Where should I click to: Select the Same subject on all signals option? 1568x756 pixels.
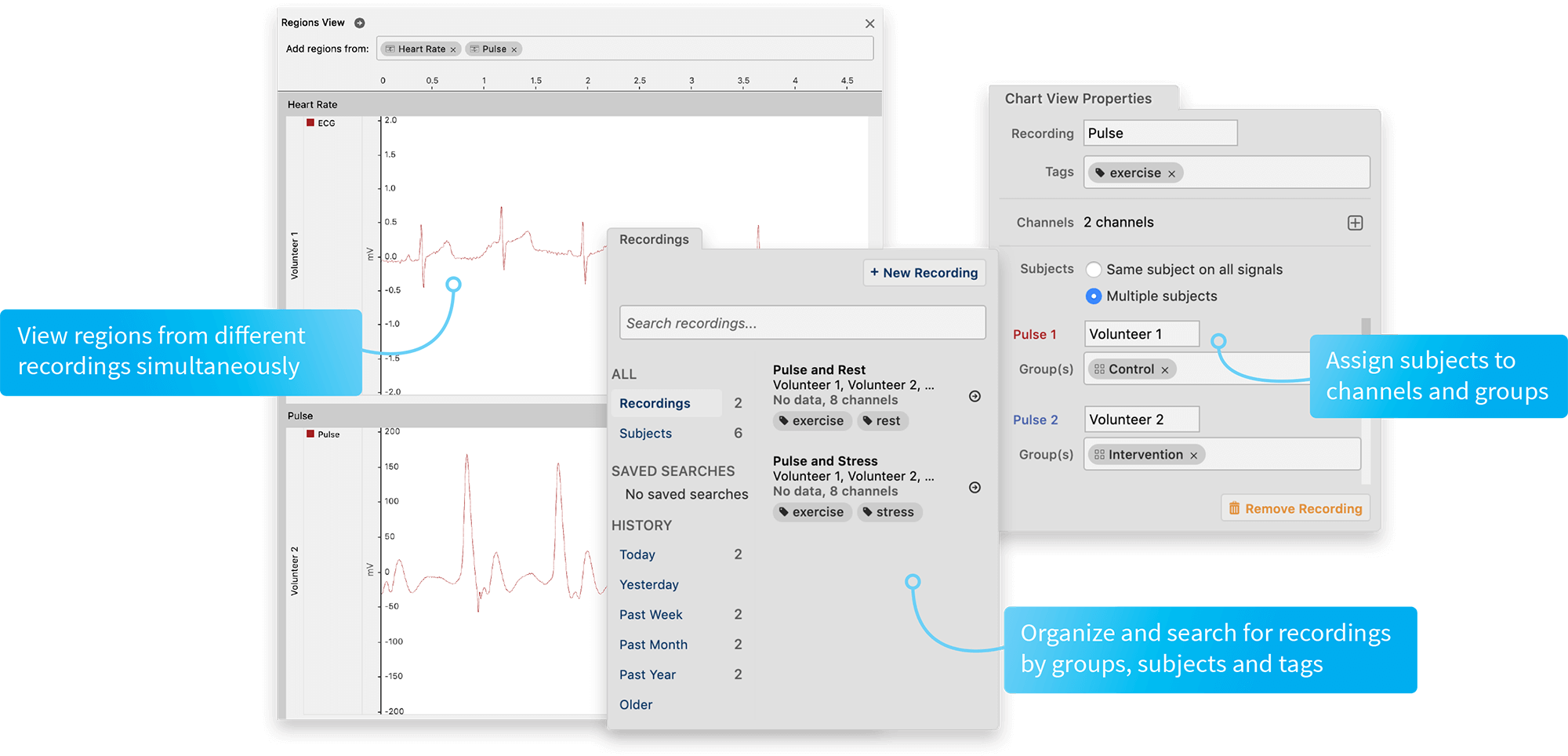1094,269
